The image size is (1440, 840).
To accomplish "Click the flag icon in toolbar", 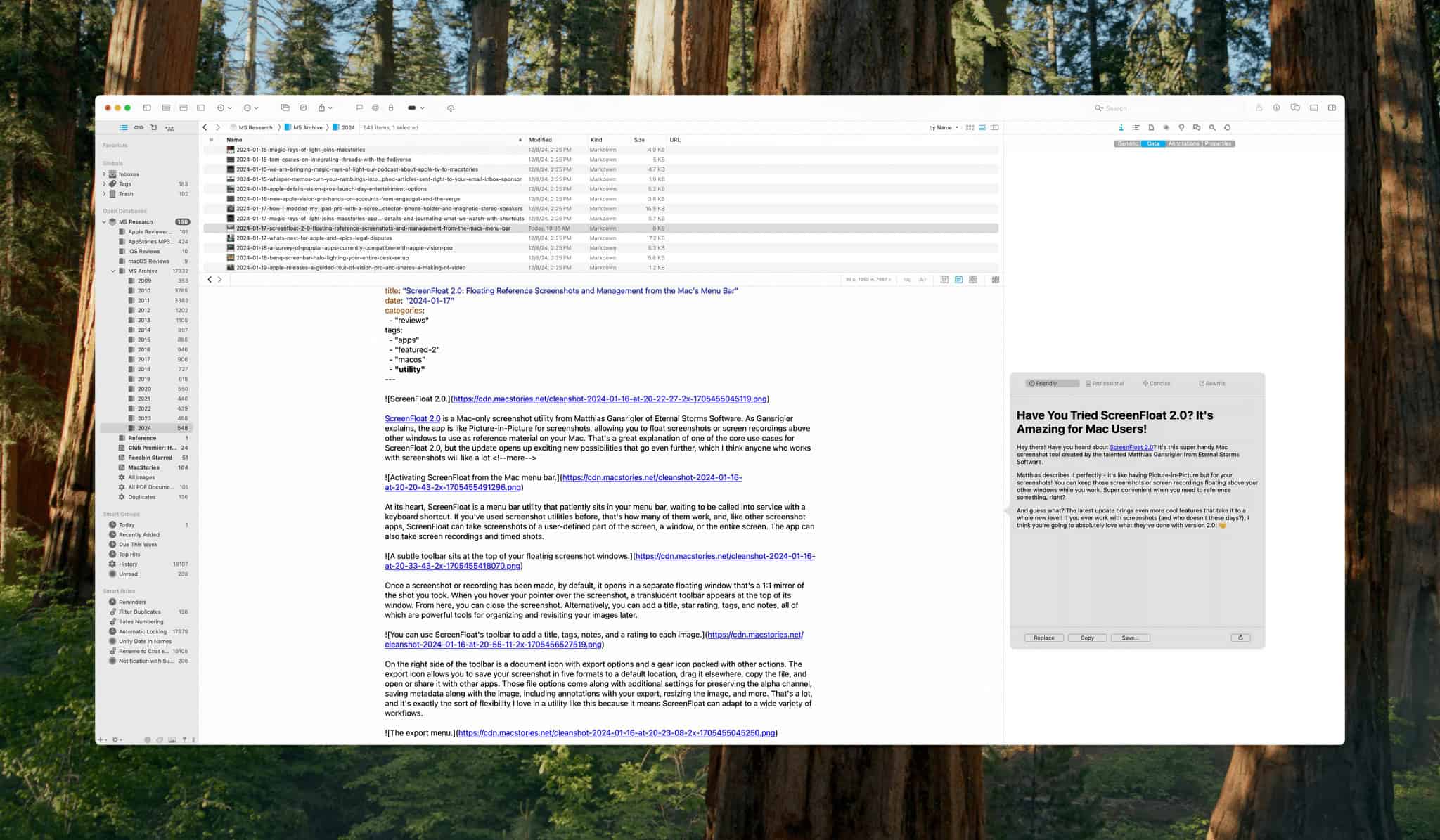I will point(359,108).
